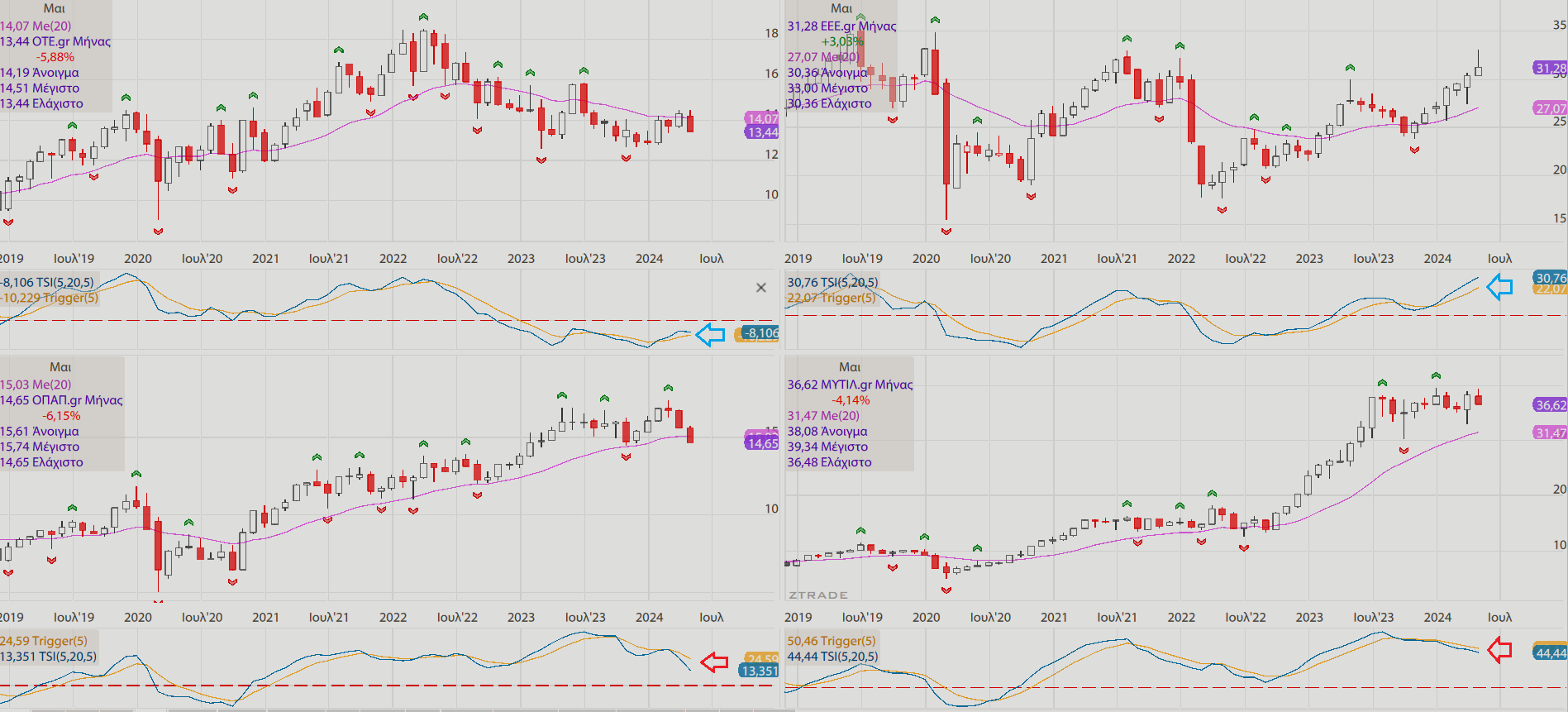Viewport: 1568px width, 712px height.
Task: Select the '36,62 ΜΥΤΙΛ.gr Μήνας' symbol label
Action: coord(850,385)
